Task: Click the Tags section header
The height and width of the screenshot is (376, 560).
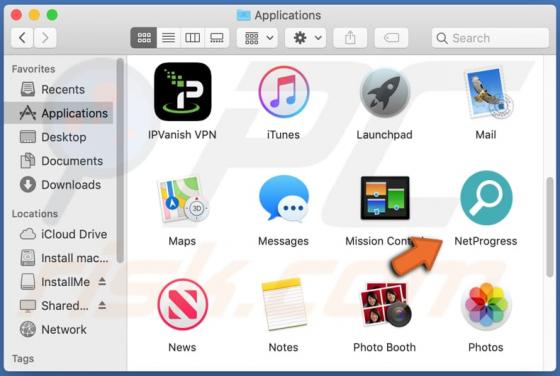Action: [x=23, y=359]
